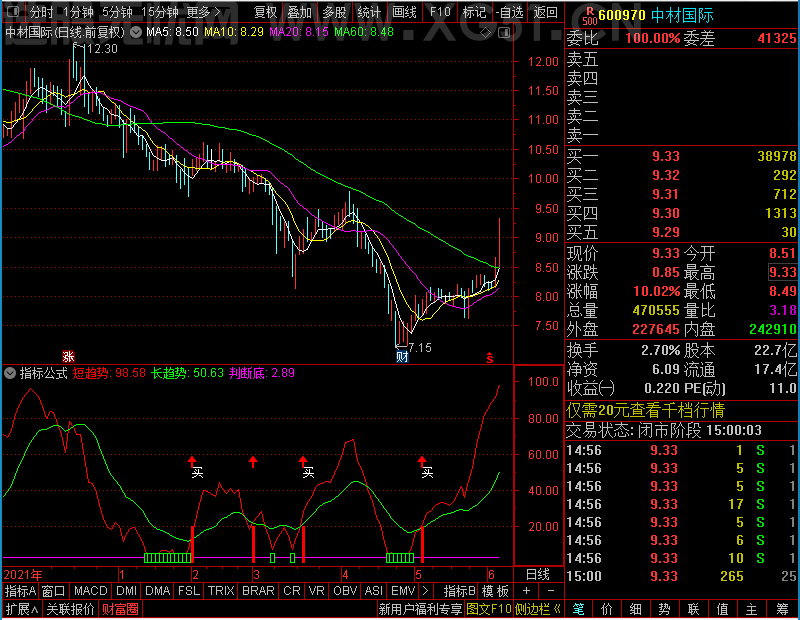Click the 600970 stock code
The height and width of the screenshot is (620, 800).
(622, 15)
